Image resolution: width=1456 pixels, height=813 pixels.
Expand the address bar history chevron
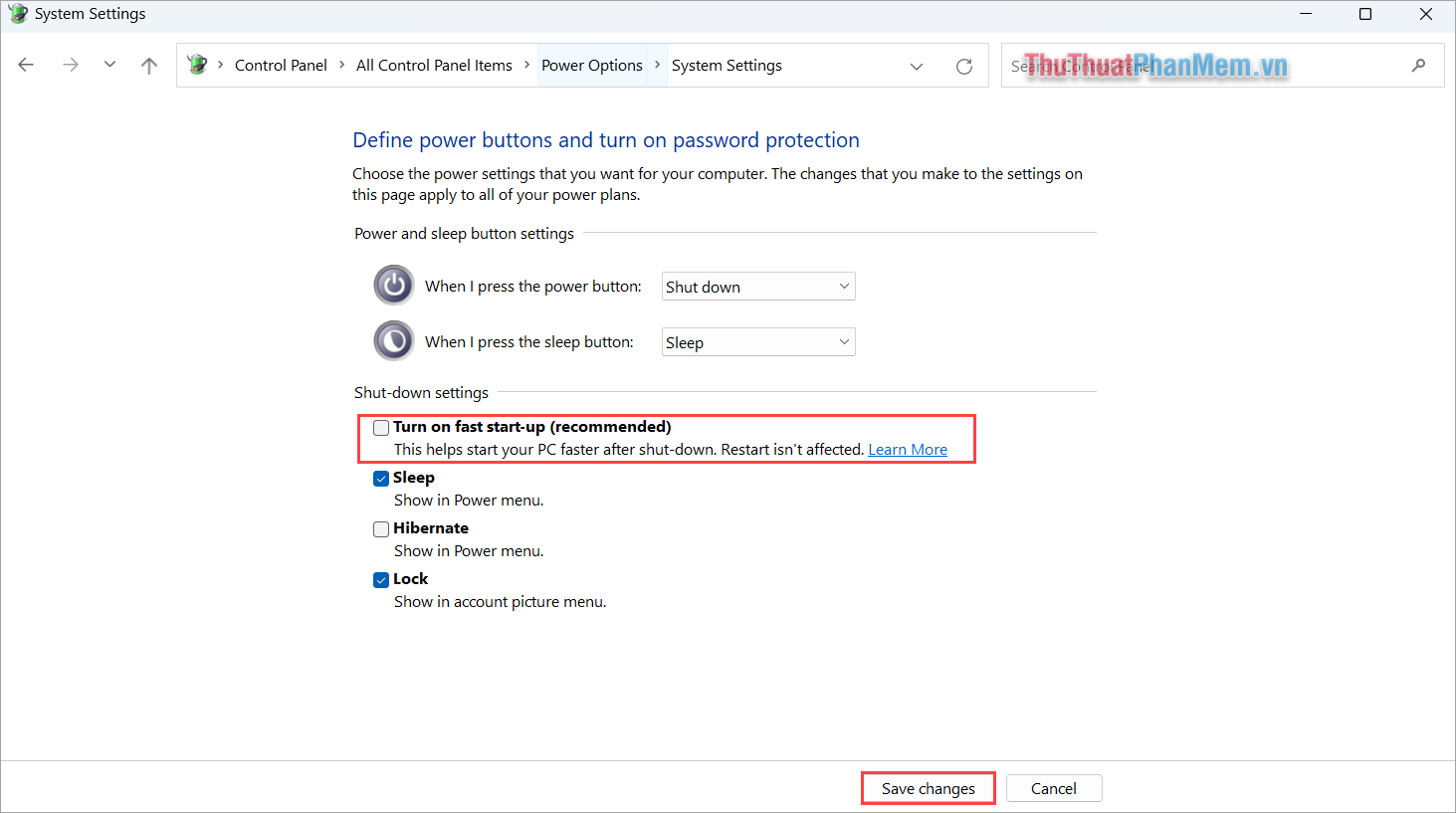(x=916, y=66)
